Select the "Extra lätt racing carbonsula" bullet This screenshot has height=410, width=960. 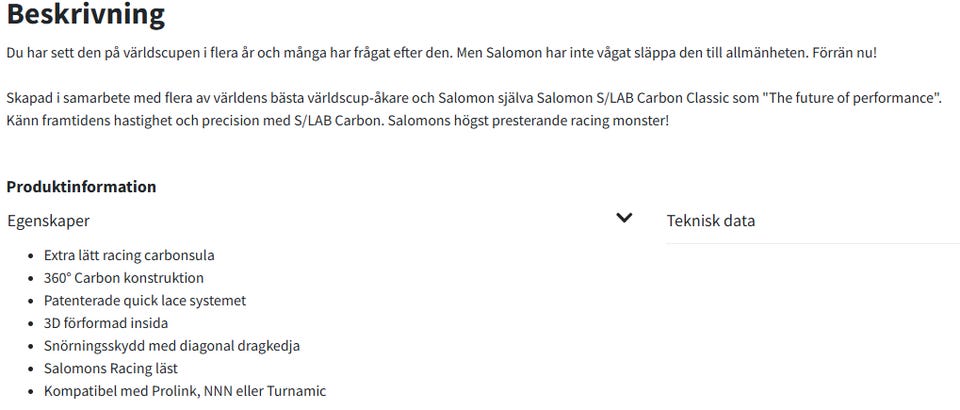tap(129, 255)
